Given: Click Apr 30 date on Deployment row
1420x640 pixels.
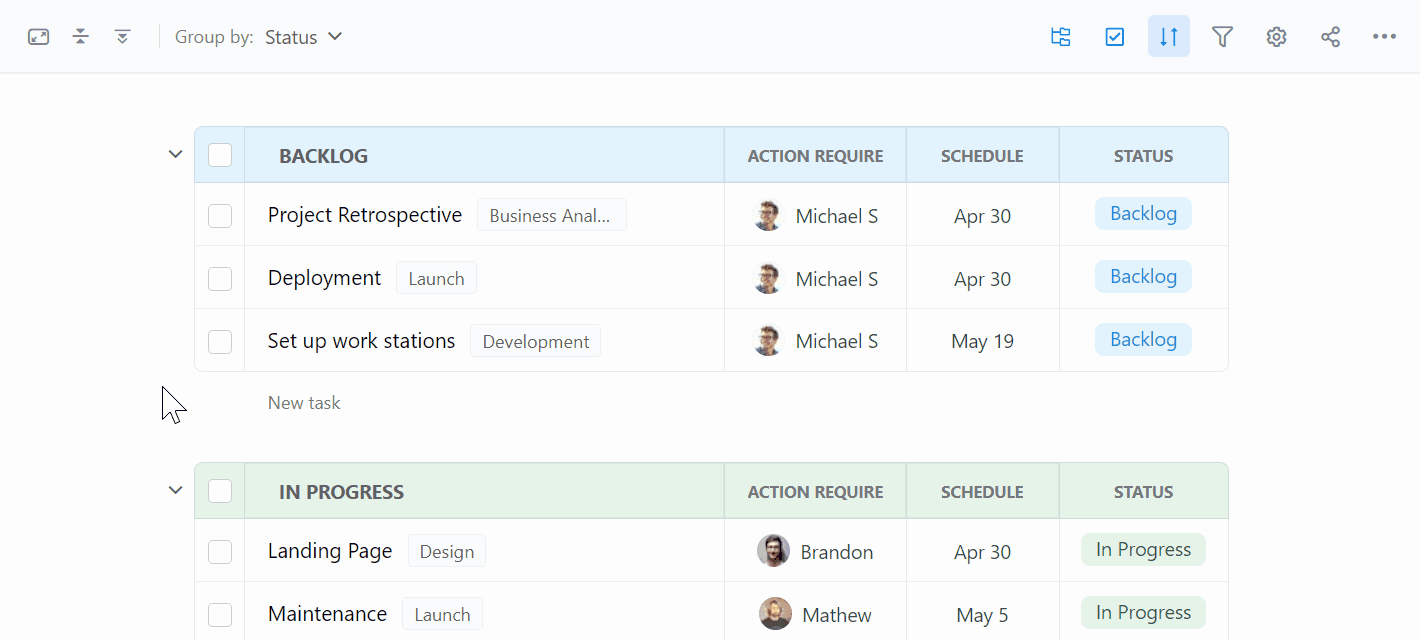Looking at the screenshot, I should 982,279.
